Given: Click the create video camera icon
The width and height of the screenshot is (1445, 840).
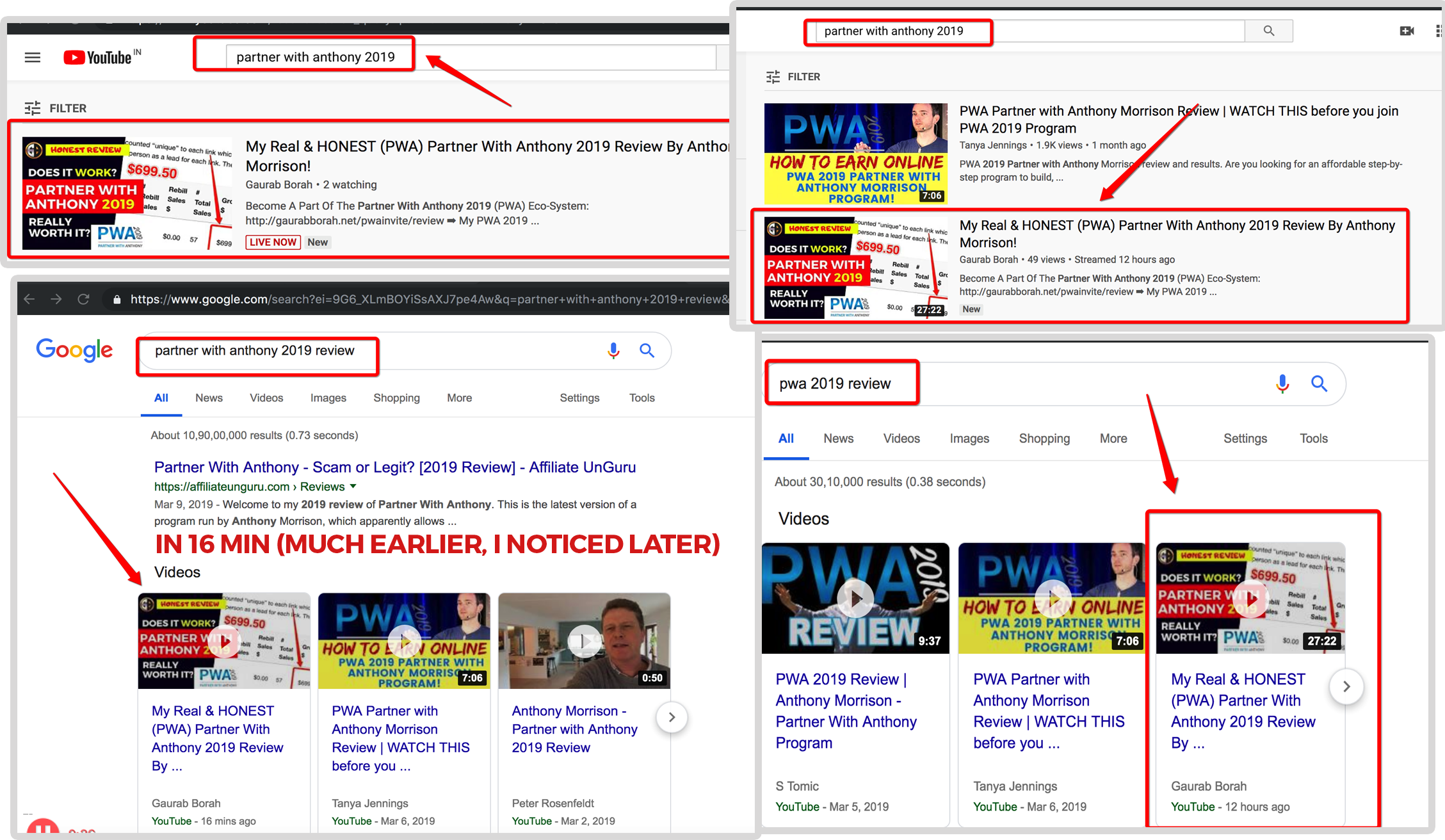Looking at the screenshot, I should point(1407,31).
